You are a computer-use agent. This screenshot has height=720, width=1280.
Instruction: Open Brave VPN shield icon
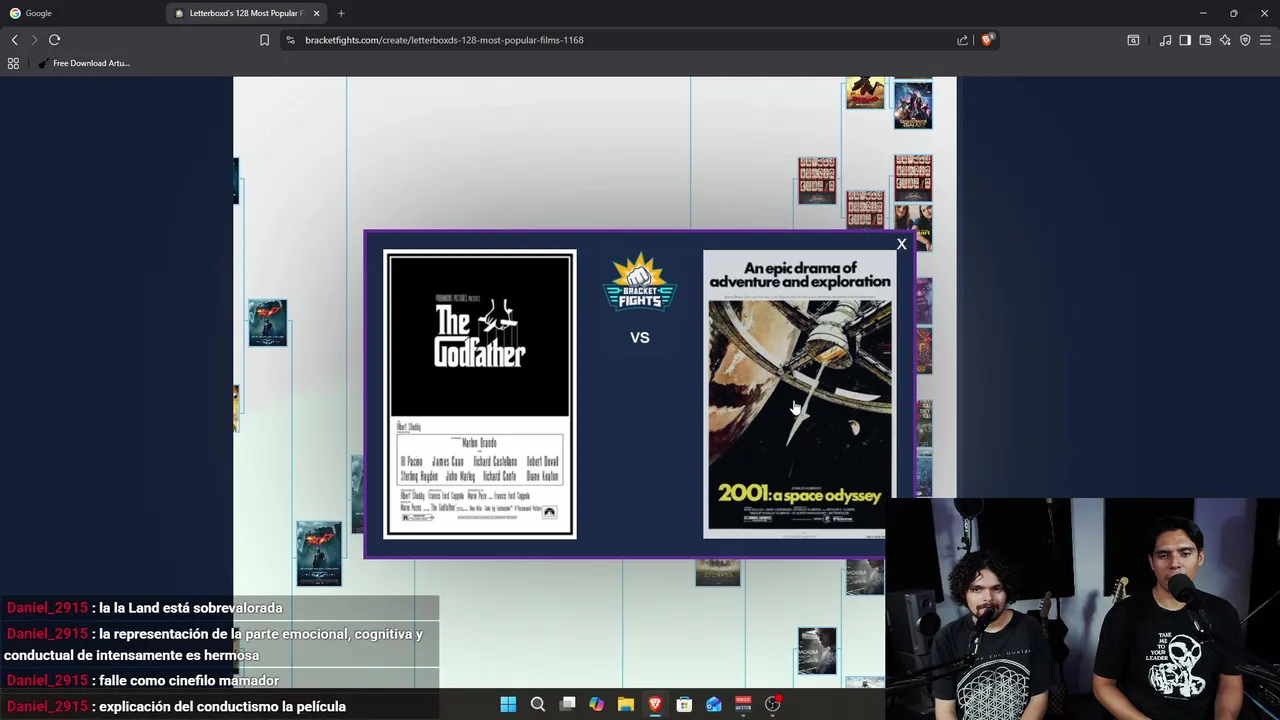click(x=1245, y=40)
